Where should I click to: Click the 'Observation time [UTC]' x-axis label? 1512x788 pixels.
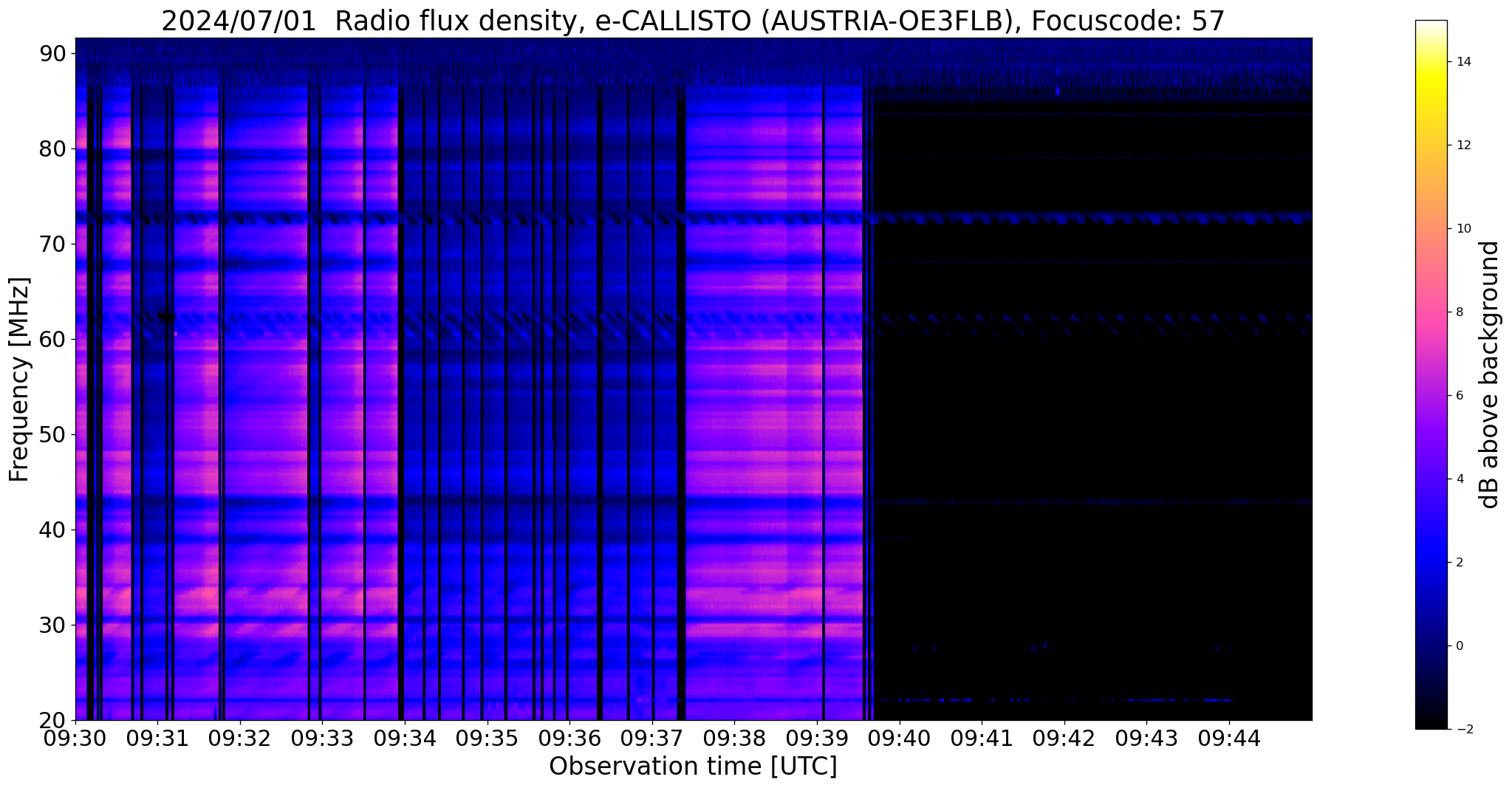click(693, 767)
